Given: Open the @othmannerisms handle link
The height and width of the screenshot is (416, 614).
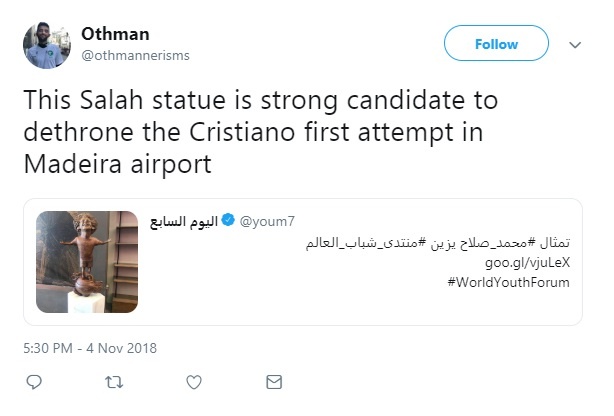Looking at the screenshot, I should (x=135, y=54).
